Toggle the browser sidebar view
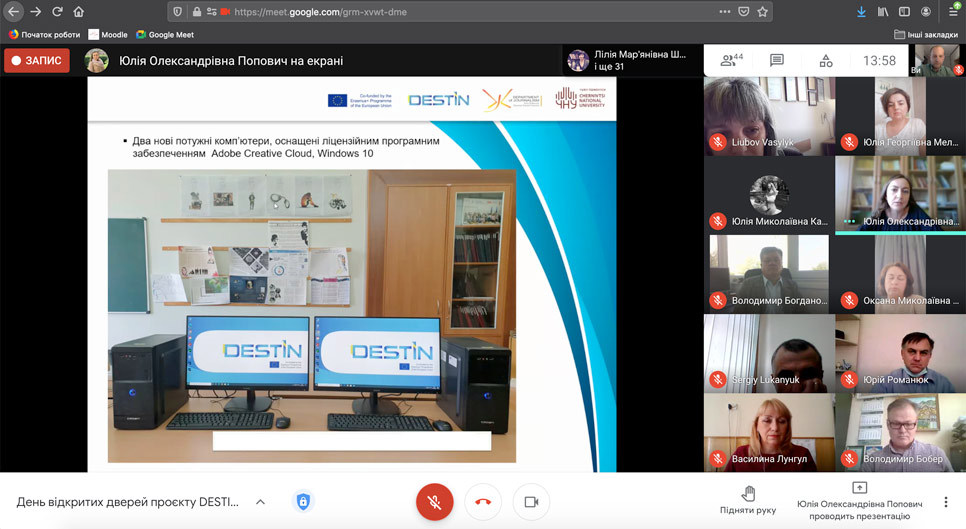The width and height of the screenshot is (966, 529). point(904,12)
